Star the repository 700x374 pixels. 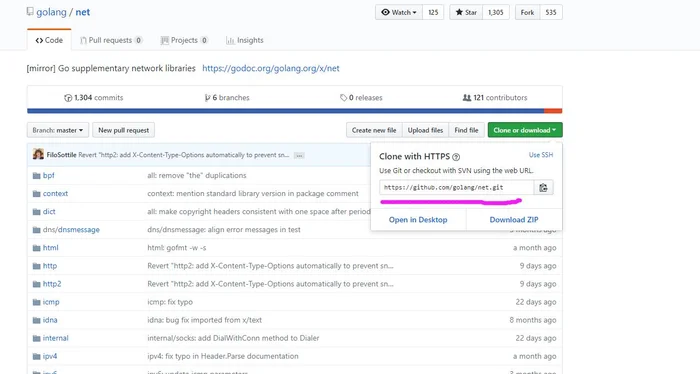[466, 12]
